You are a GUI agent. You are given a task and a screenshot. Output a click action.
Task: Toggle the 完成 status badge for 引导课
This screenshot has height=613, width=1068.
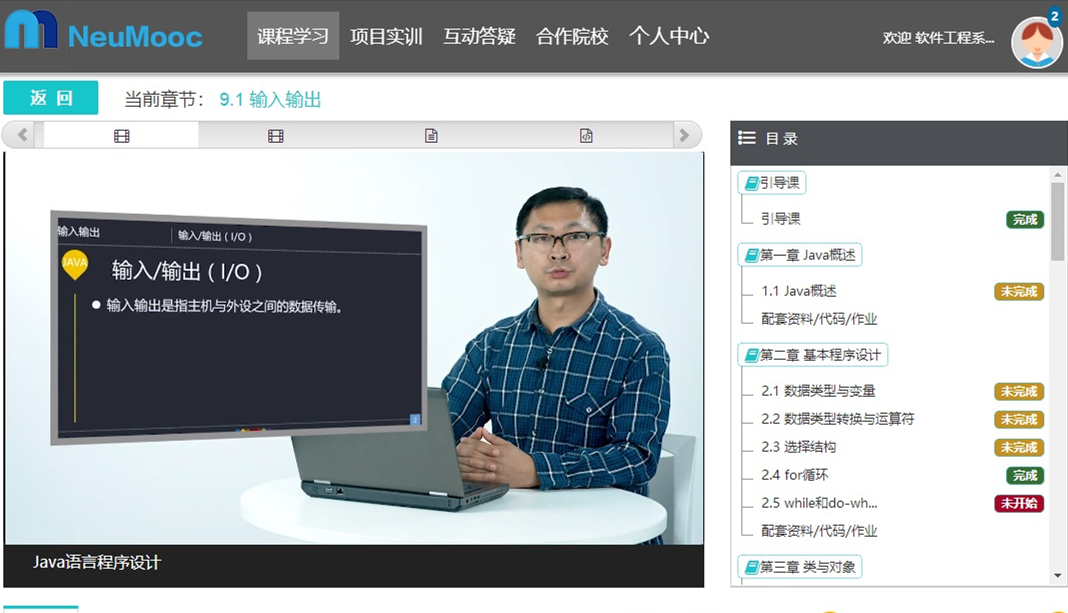[1024, 219]
